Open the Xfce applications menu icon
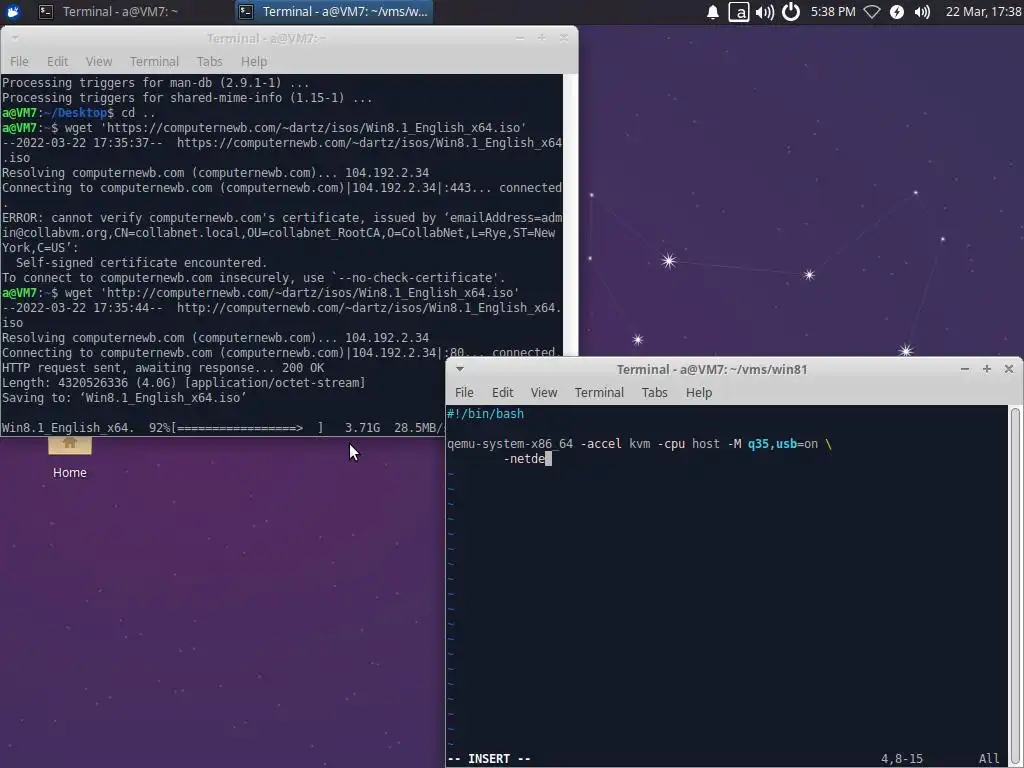The image size is (1024, 768). (x=12, y=12)
